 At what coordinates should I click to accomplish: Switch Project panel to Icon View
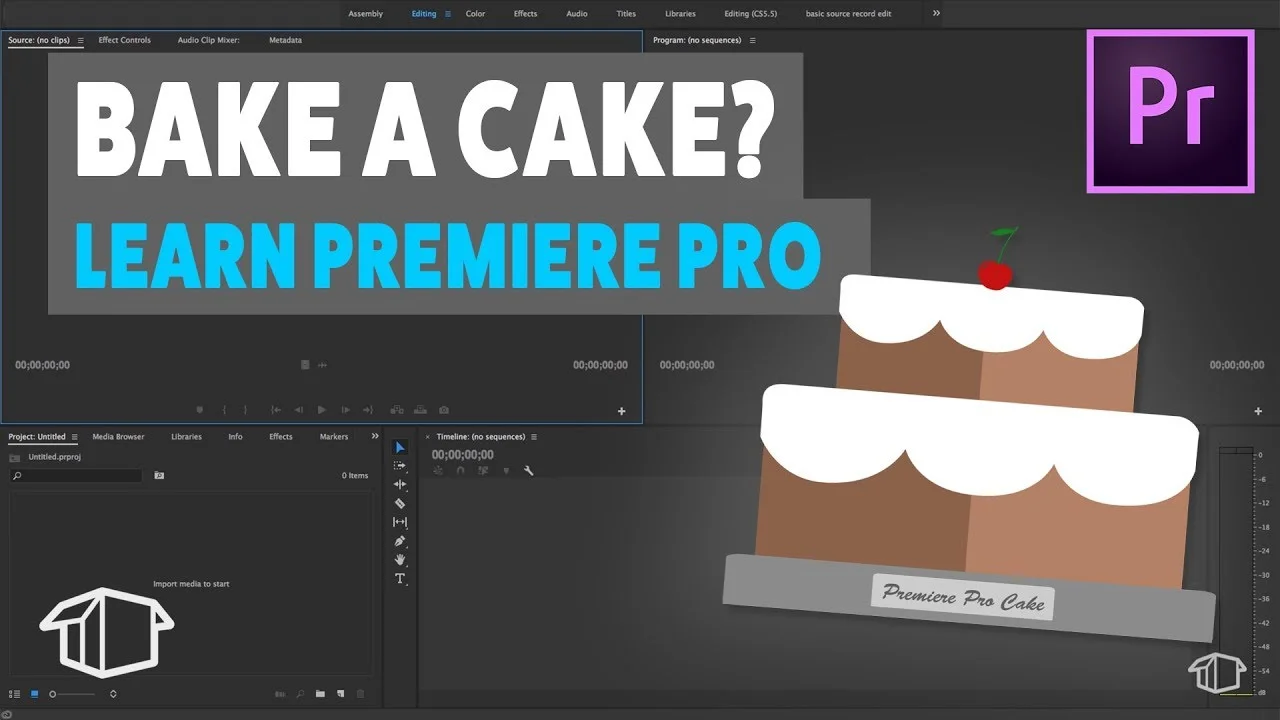(34, 693)
